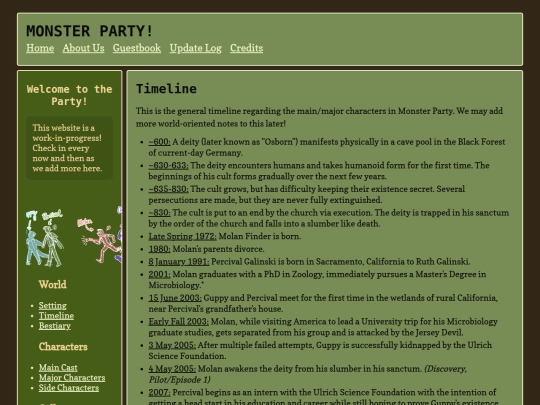Click the Welcome to the Party! heading

69,95
